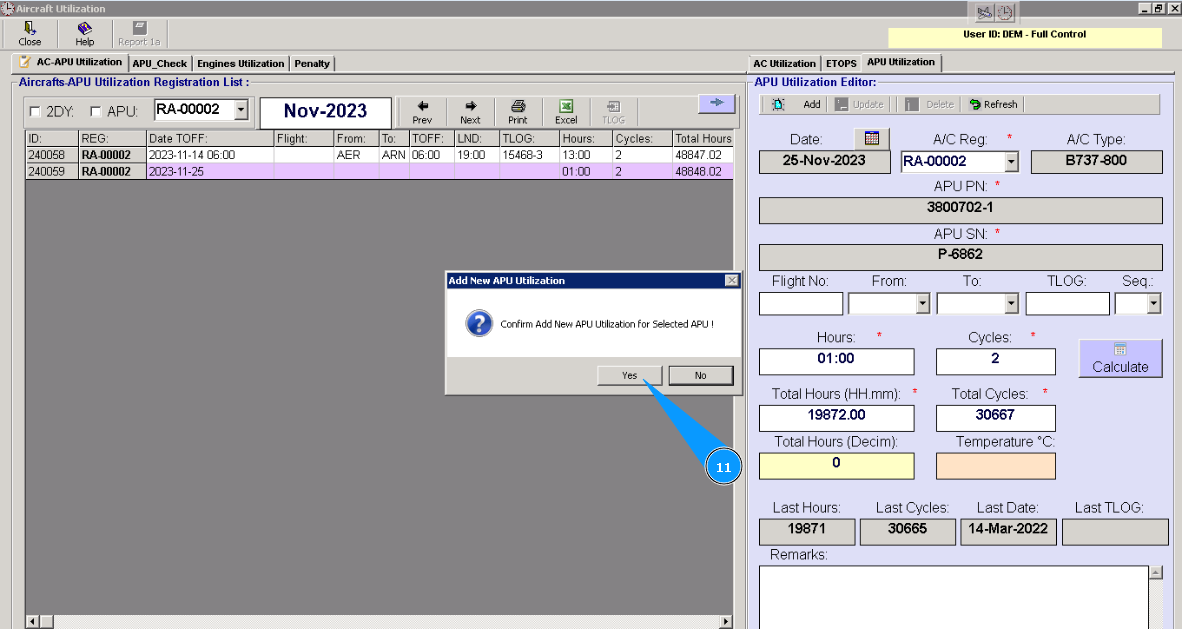Click the Remarks scrollbar up arrow

1156,573
